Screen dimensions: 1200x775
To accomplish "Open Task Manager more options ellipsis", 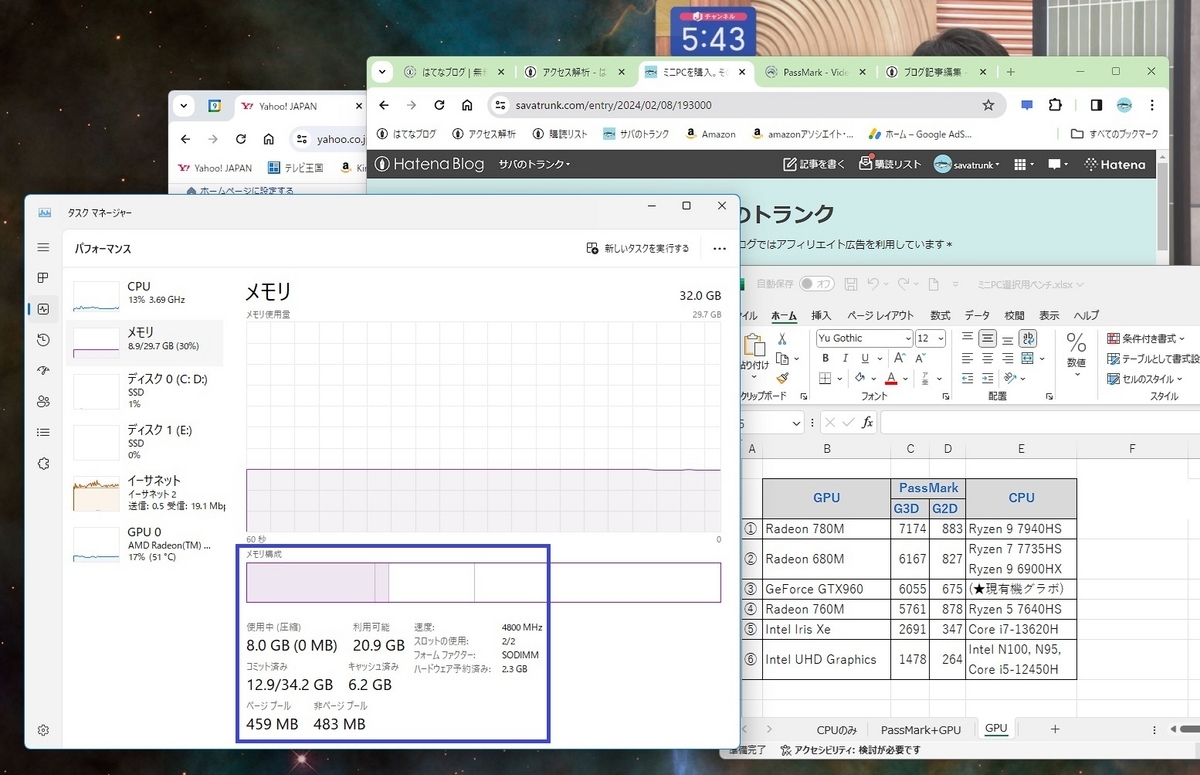I will (720, 248).
